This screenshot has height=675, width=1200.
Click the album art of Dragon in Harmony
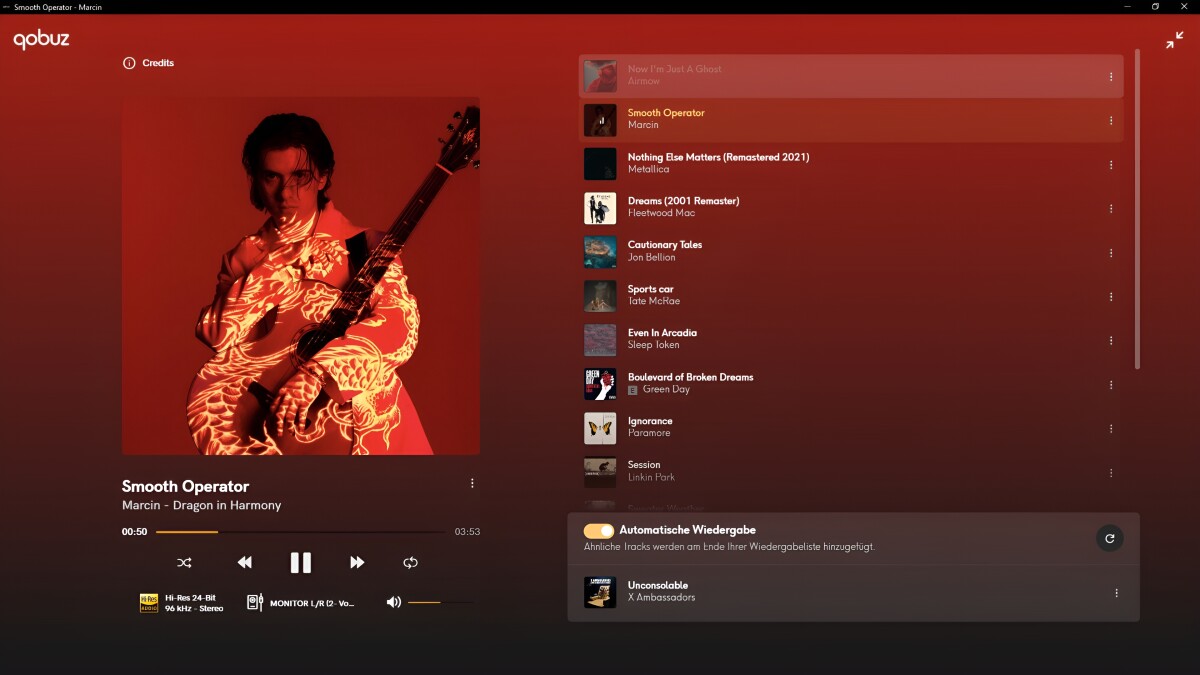(x=300, y=275)
